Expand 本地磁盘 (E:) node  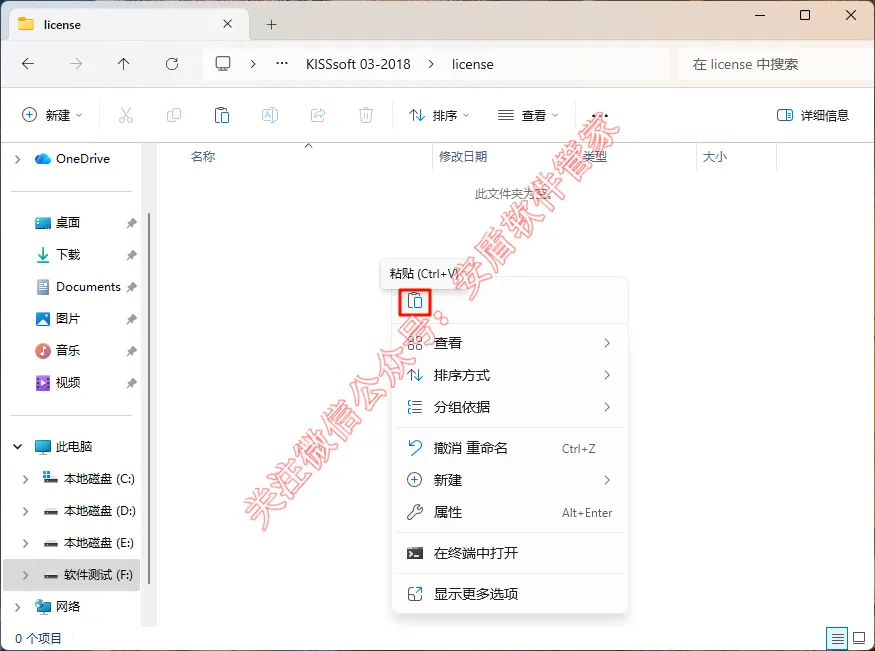click(25, 543)
